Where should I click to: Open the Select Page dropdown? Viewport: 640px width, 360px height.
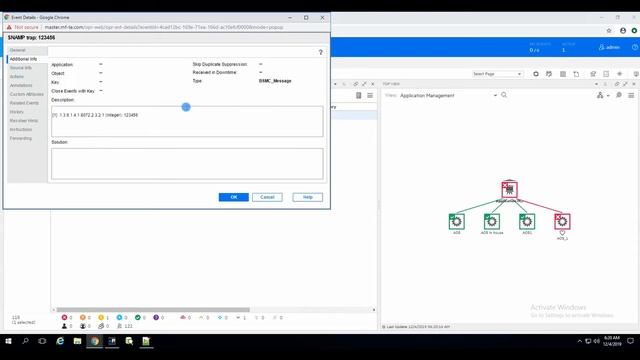pyautogui.click(x=497, y=74)
